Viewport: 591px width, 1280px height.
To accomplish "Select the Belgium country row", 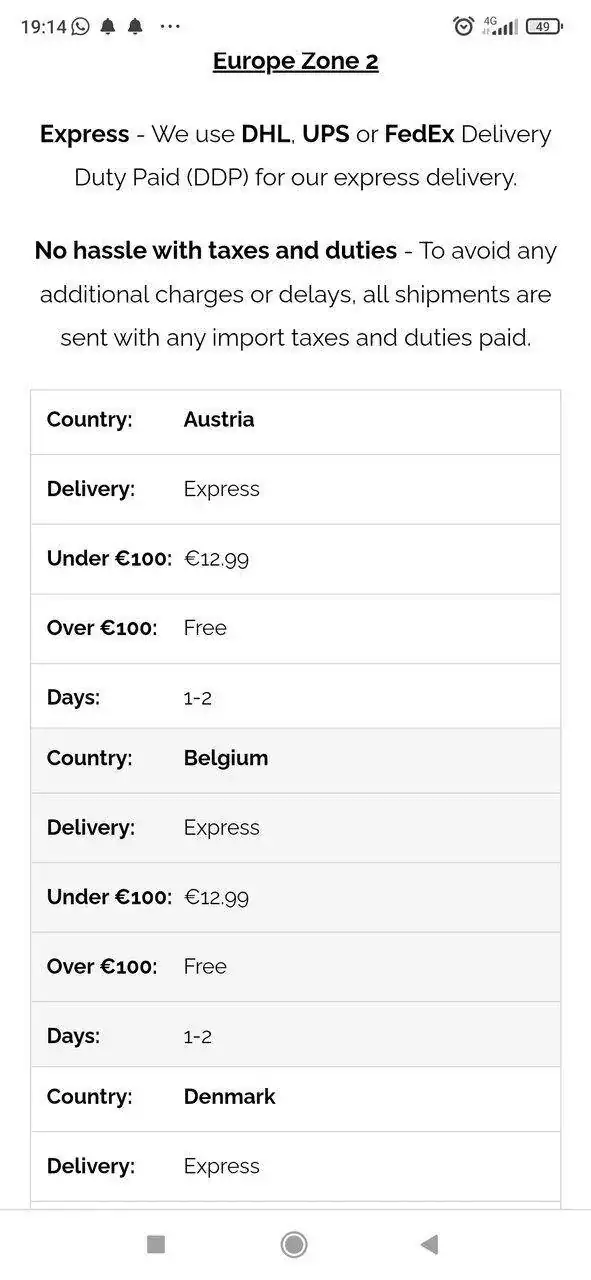I will pos(295,759).
